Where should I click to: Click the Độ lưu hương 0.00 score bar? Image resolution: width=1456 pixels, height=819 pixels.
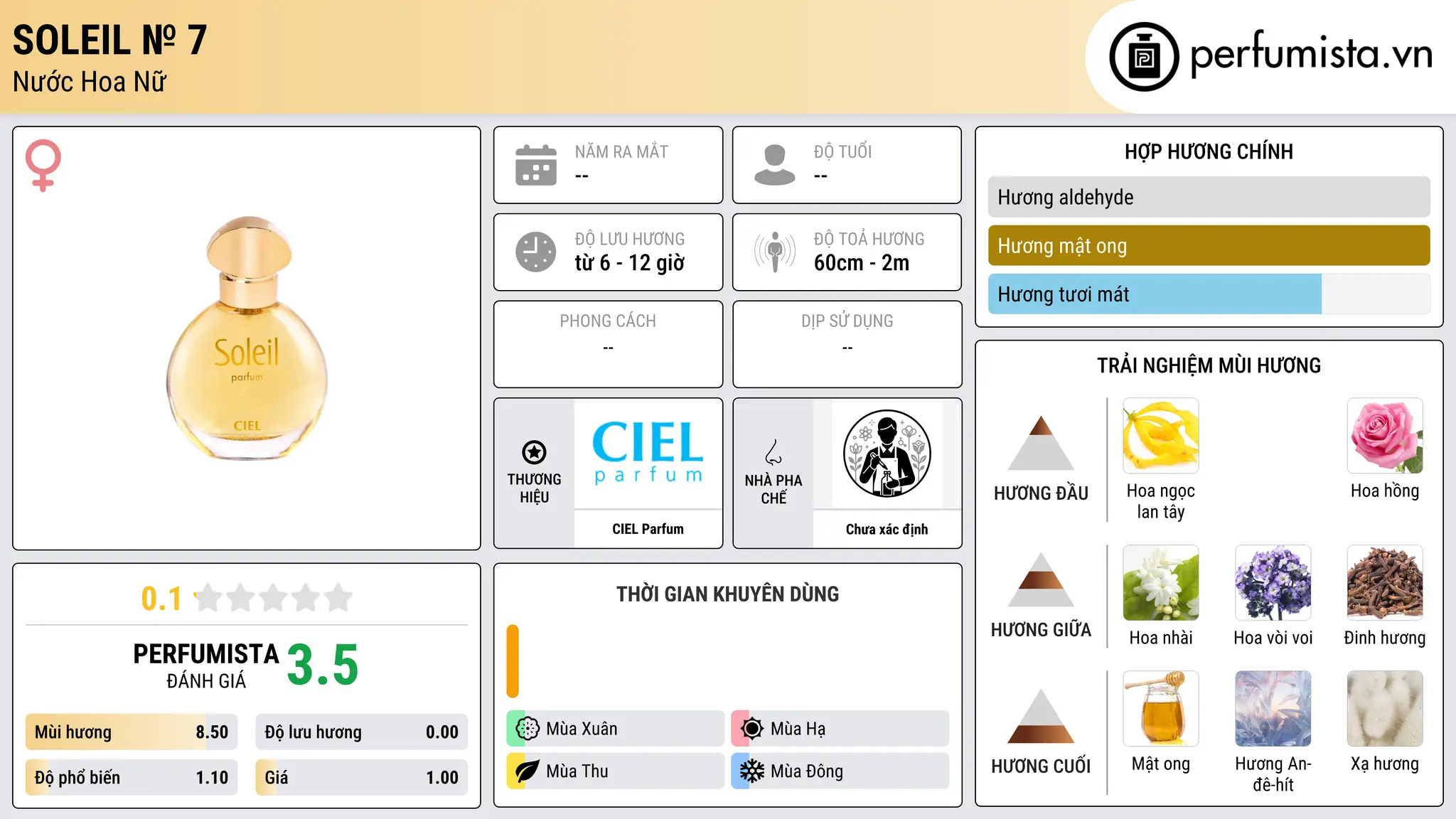[x=361, y=732]
